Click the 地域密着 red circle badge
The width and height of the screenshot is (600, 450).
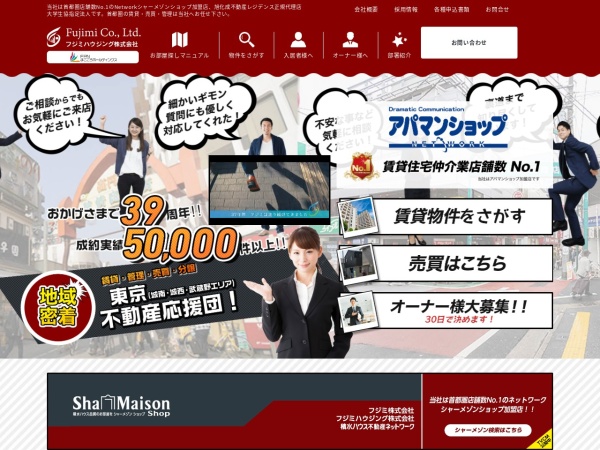pyautogui.click(x=58, y=308)
